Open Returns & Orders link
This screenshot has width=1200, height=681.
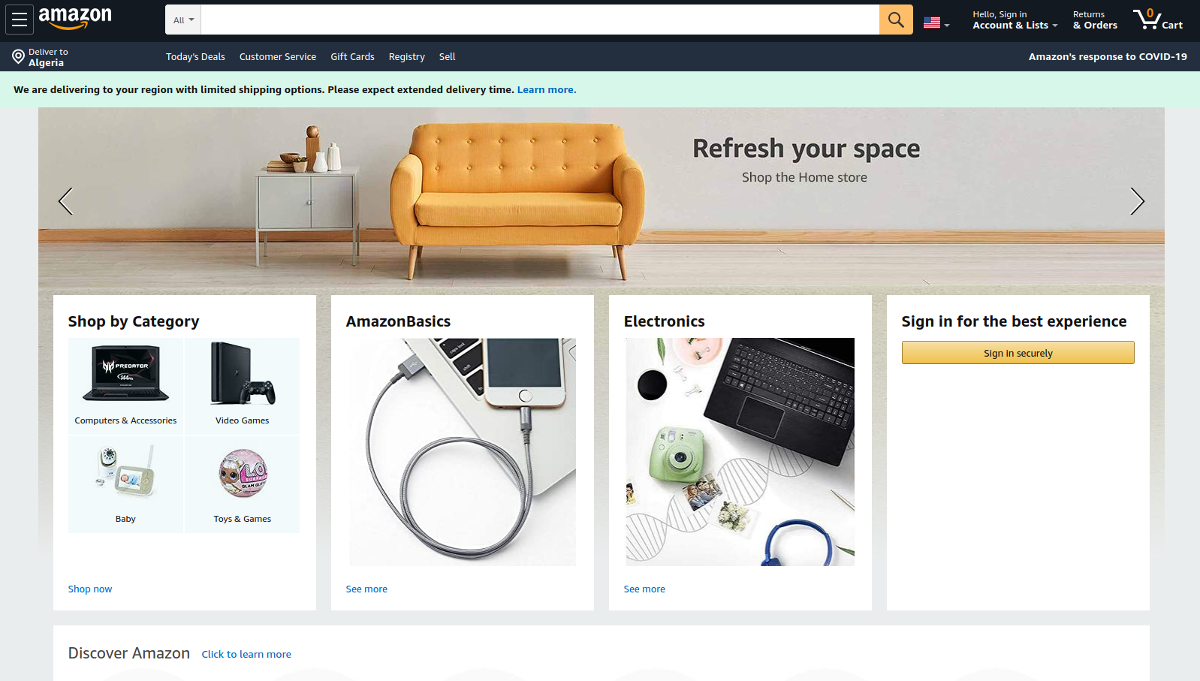[1095, 20]
